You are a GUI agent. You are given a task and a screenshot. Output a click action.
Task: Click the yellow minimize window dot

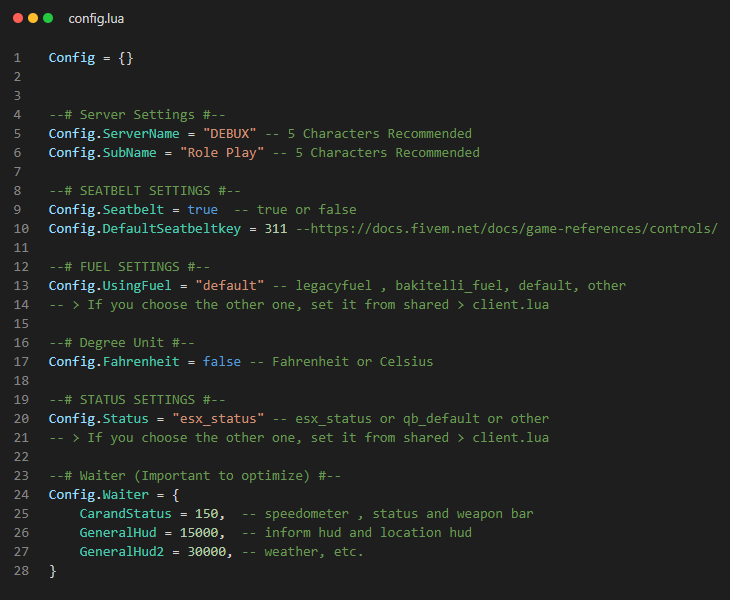click(33, 19)
